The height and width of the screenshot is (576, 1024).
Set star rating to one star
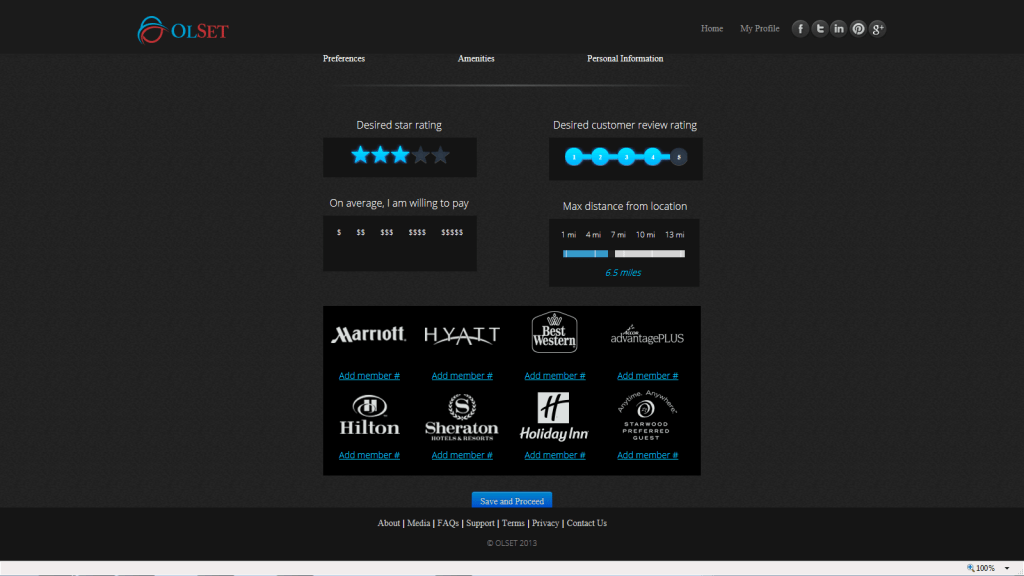coord(360,155)
